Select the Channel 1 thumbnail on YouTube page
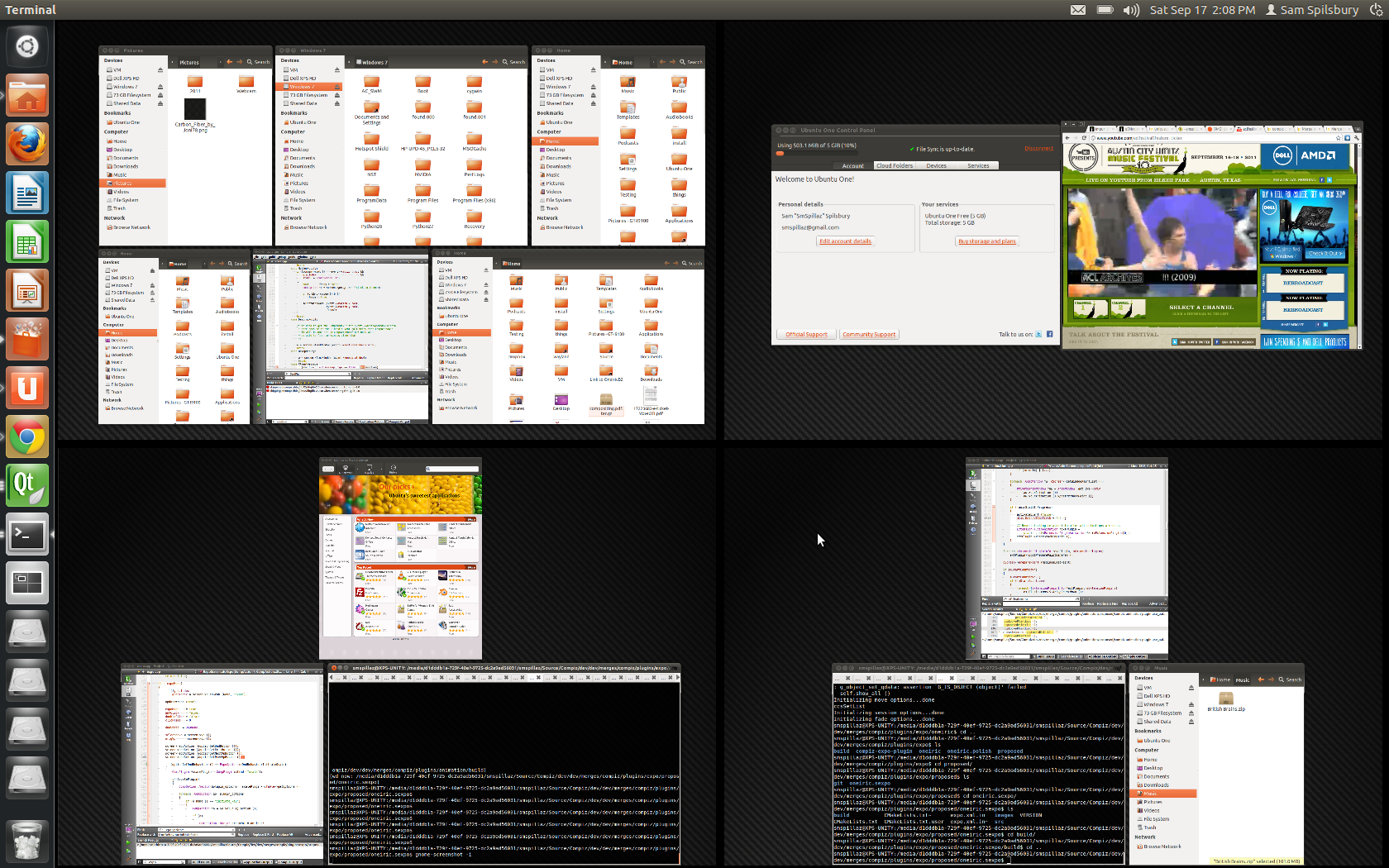The height and width of the screenshot is (868, 1389). click(1090, 308)
